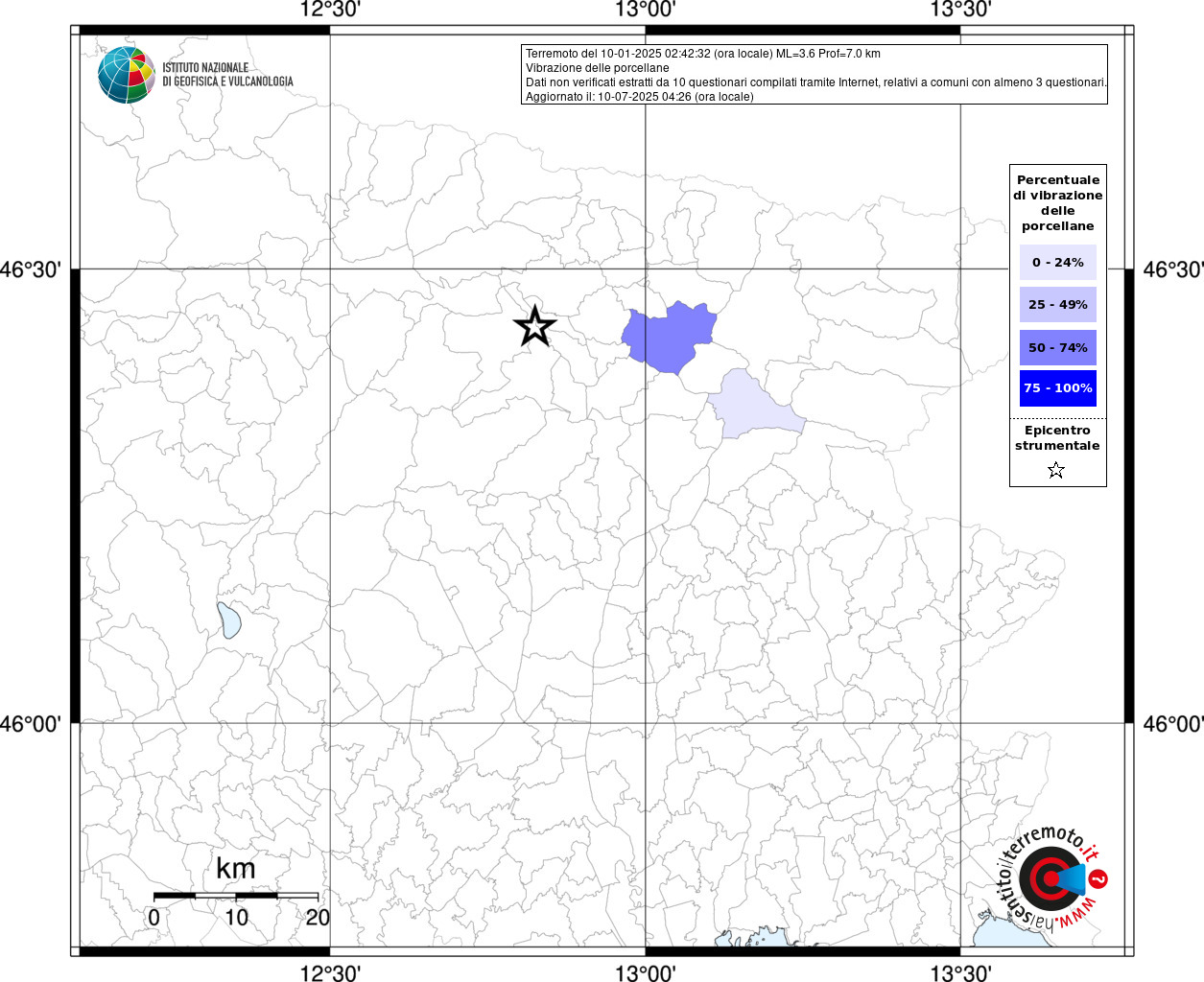Image resolution: width=1204 pixels, height=982 pixels.
Task: Click the right 46°00' latitude label
Action: click(x=1173, y=724)
